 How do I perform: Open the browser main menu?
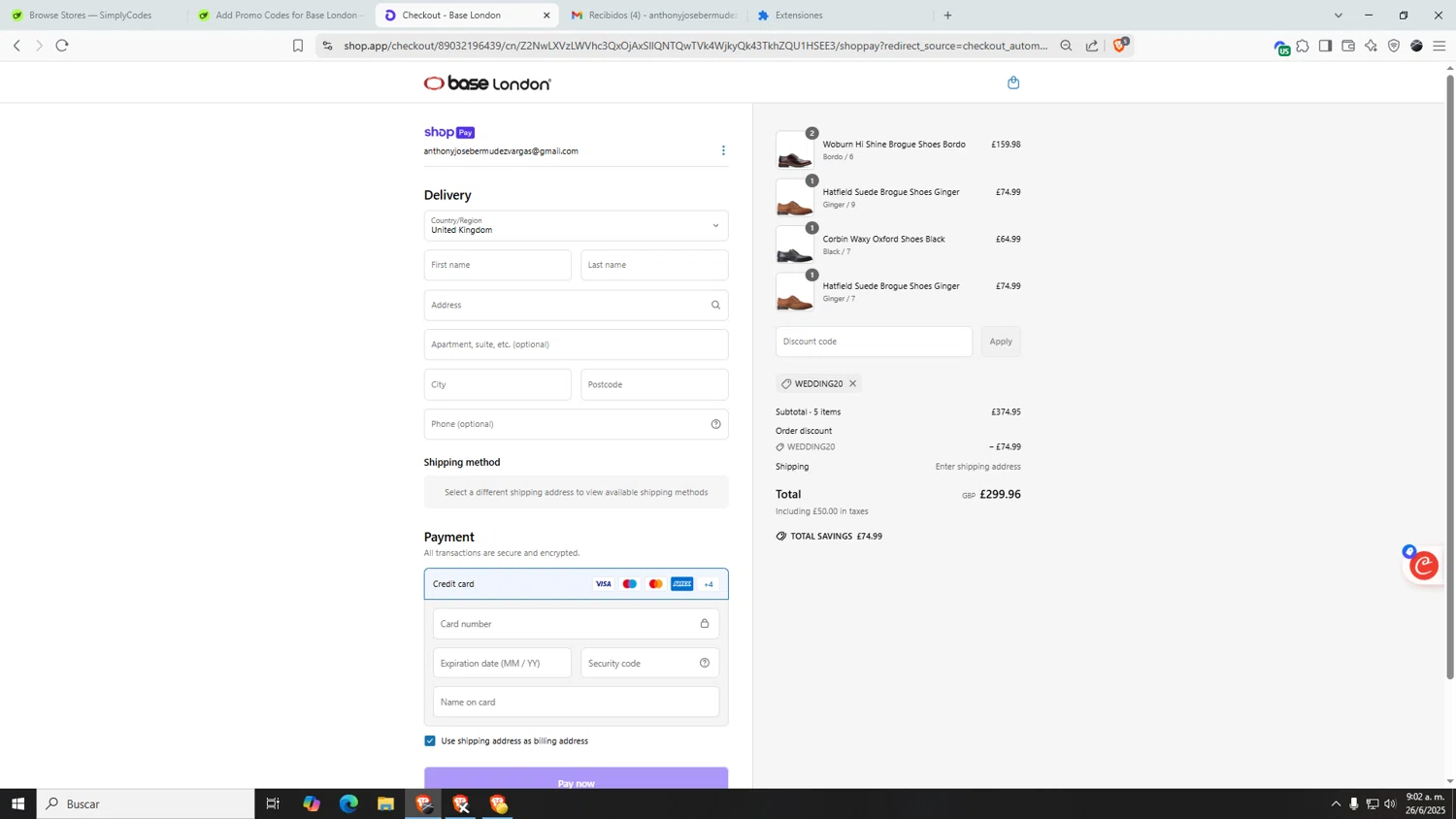1439,46
